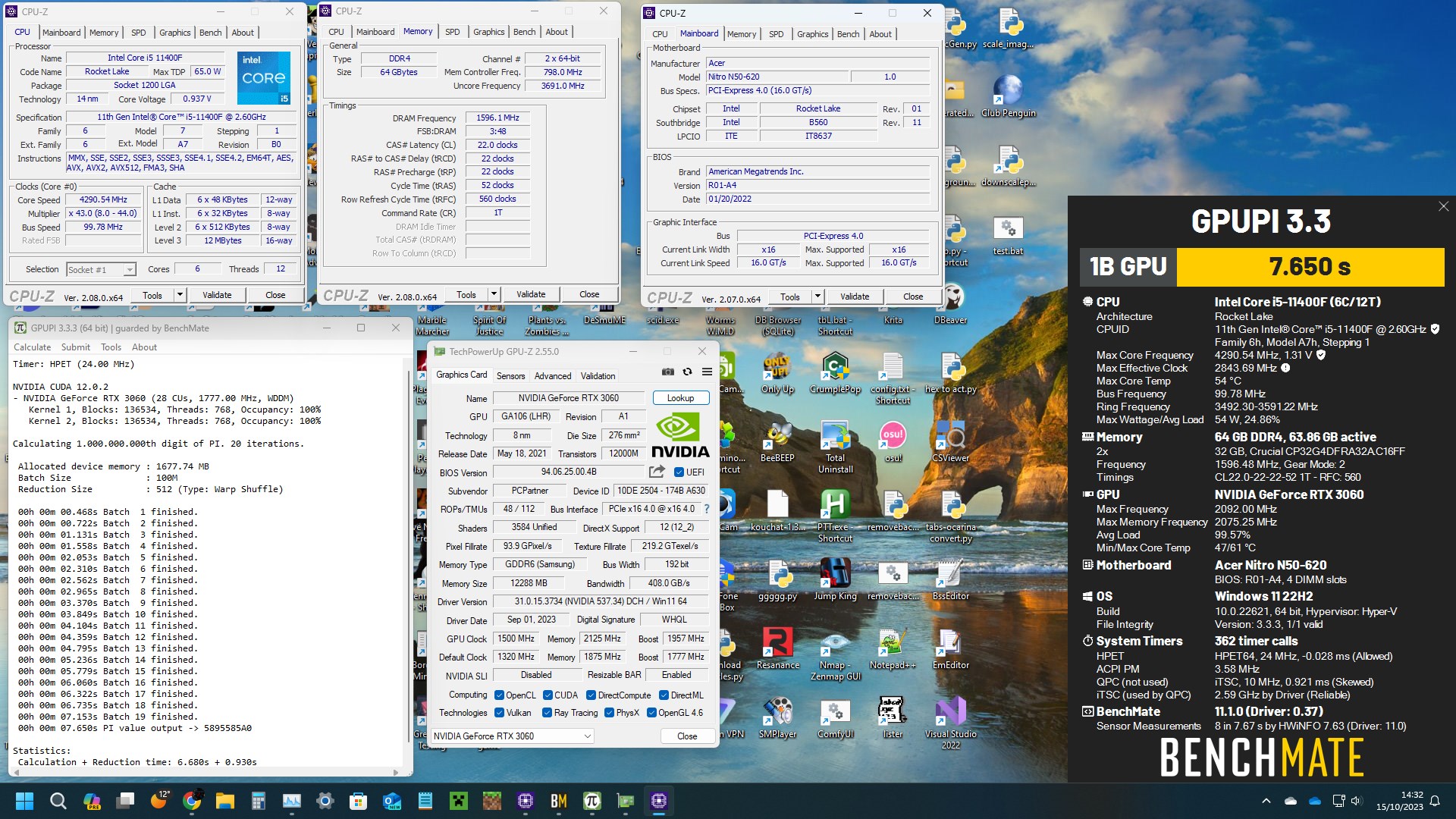Click the Lookup button in GPU-Z
This screenshot has width=1456, height=819.
[x=680, y=398]
